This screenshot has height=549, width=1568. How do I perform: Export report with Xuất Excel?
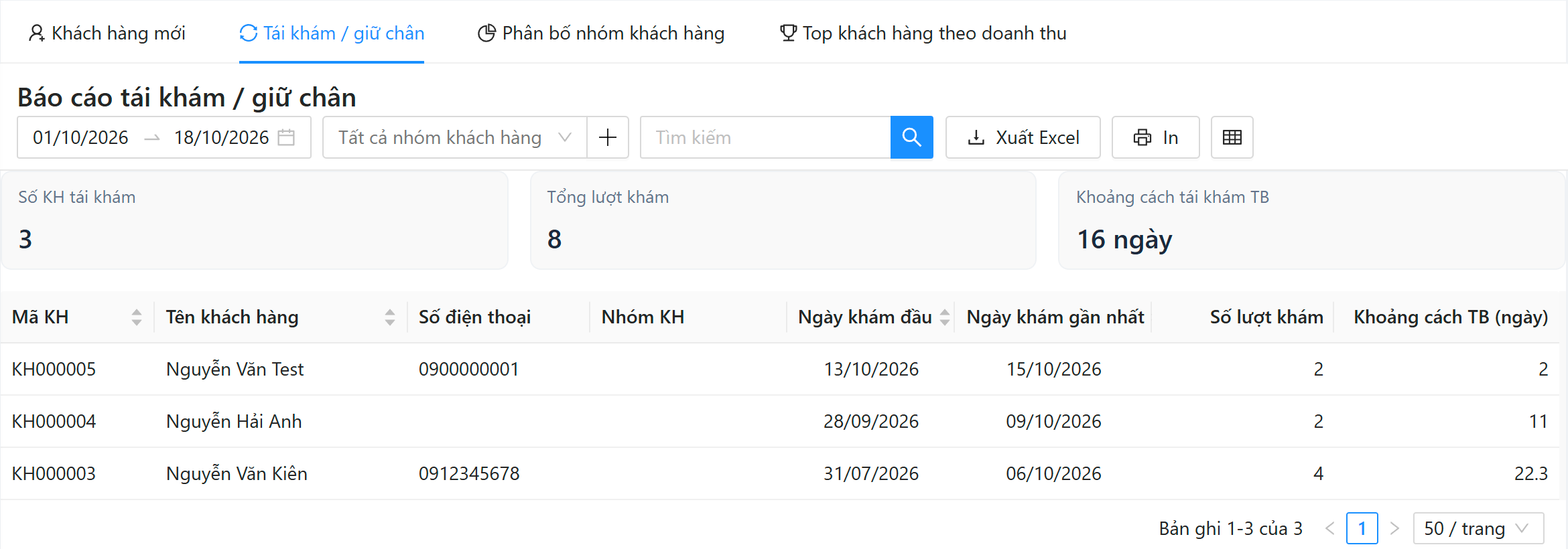click(x=1023, y=137)
